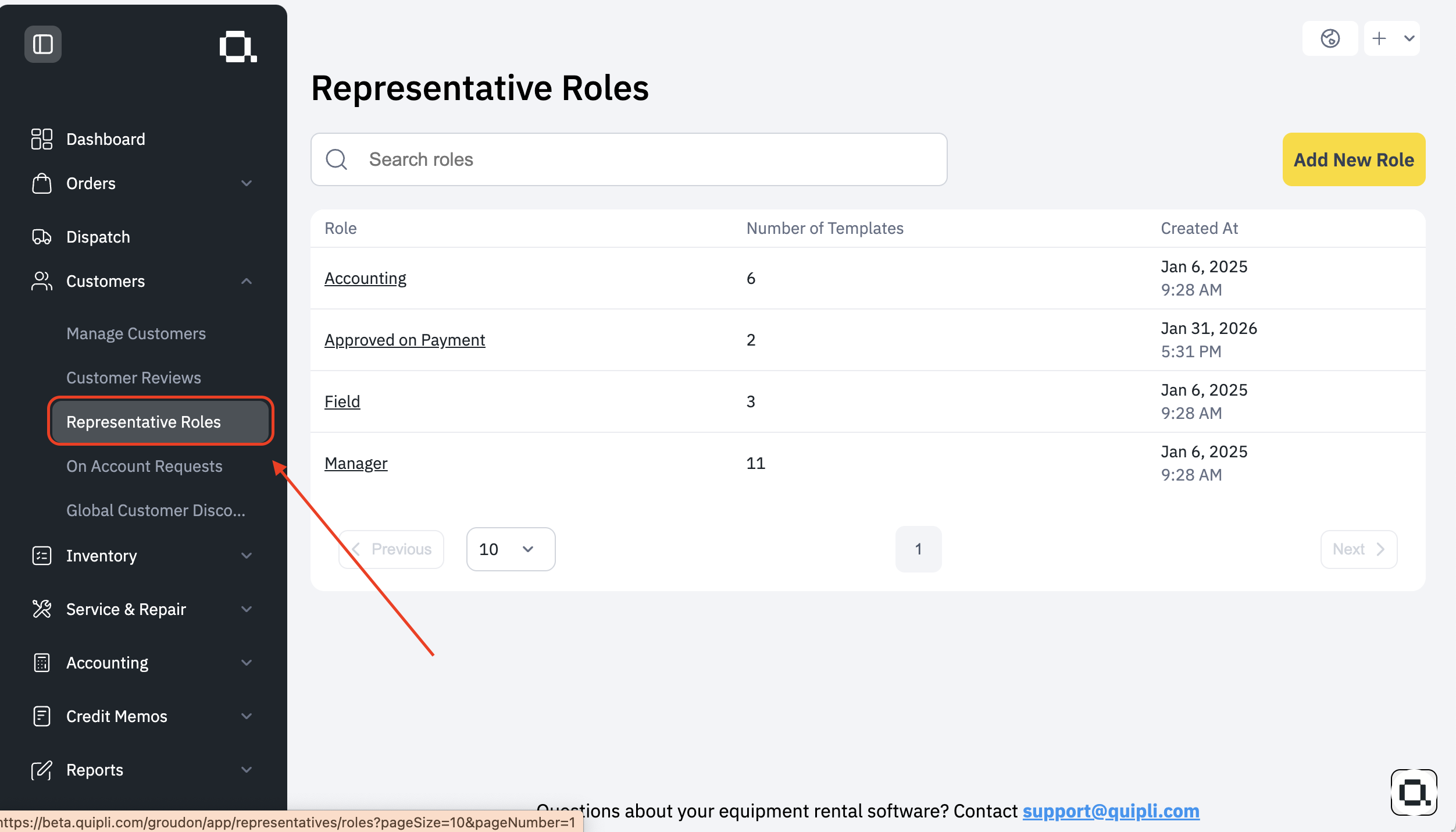
Task: Open dropdown arrow beside the plus button
Action: click(x=1409, y=38)
